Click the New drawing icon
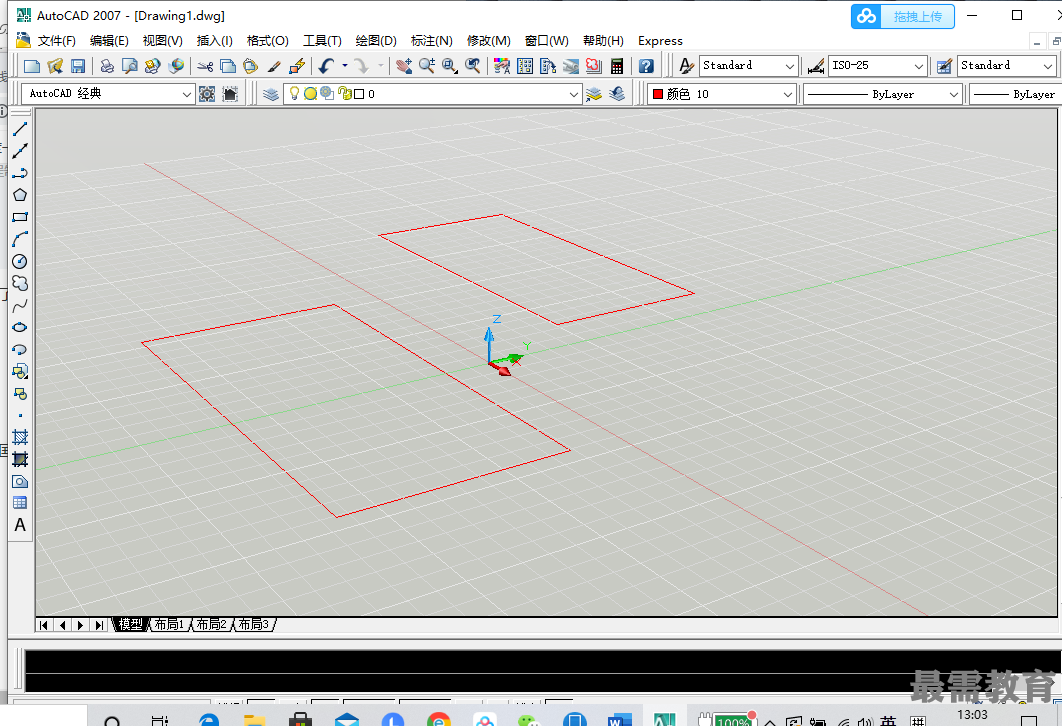The image size is (1062, 726). 32,66
